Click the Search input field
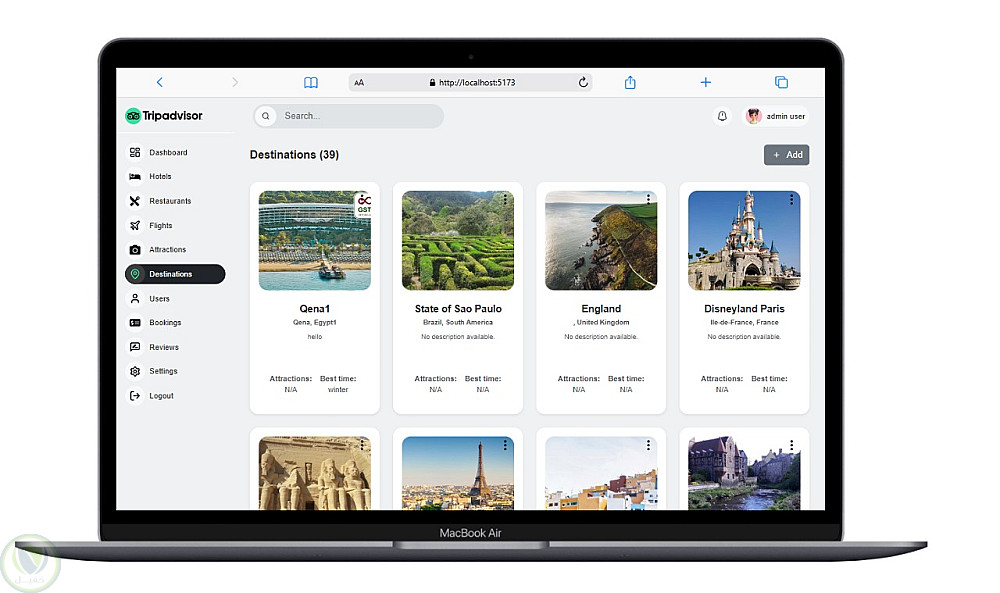This screenshot has height=593, width=1000. [348, 116]
